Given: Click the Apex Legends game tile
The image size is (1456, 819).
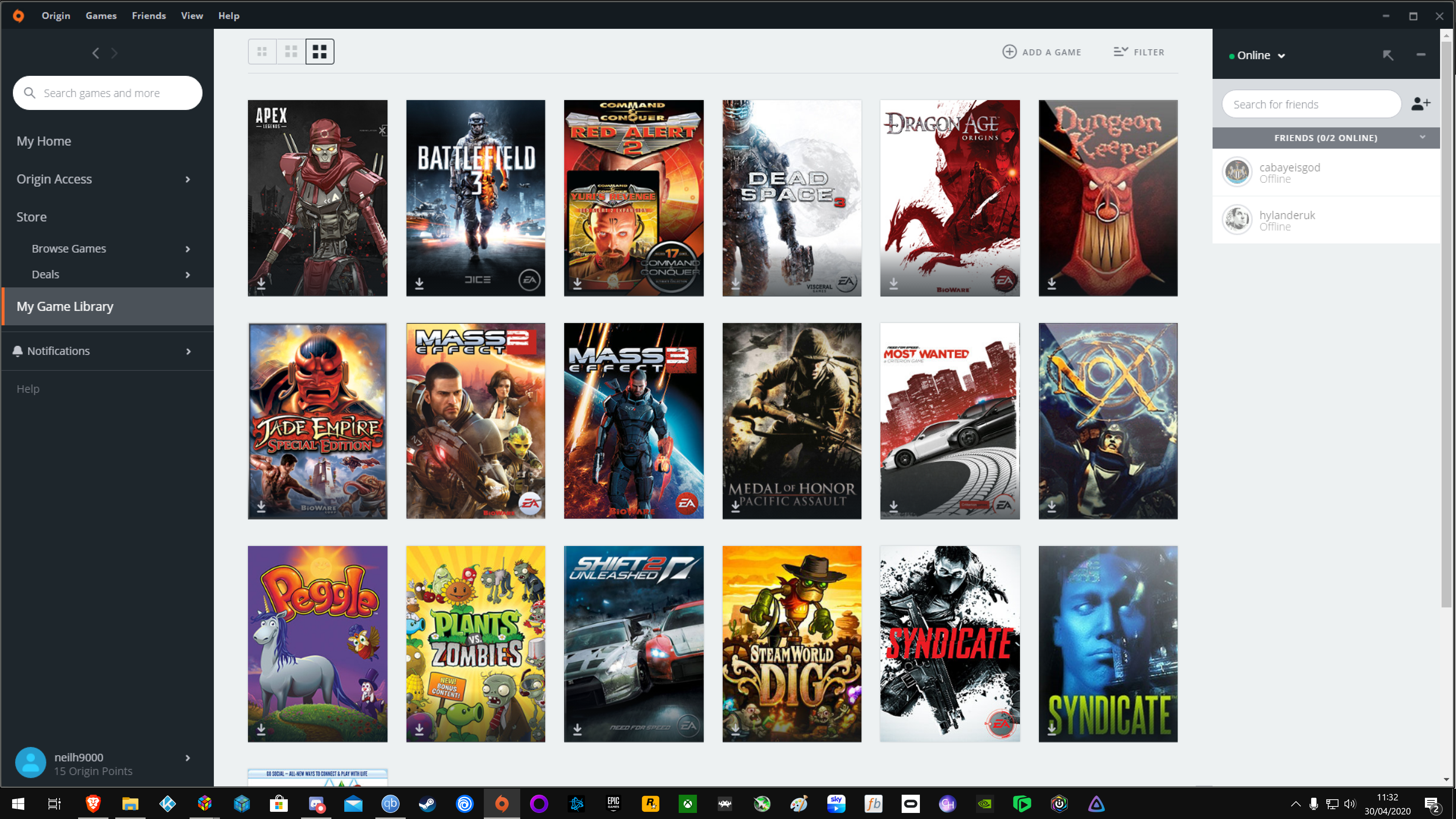Looking at the screenshot, I should tap(318, 198).
